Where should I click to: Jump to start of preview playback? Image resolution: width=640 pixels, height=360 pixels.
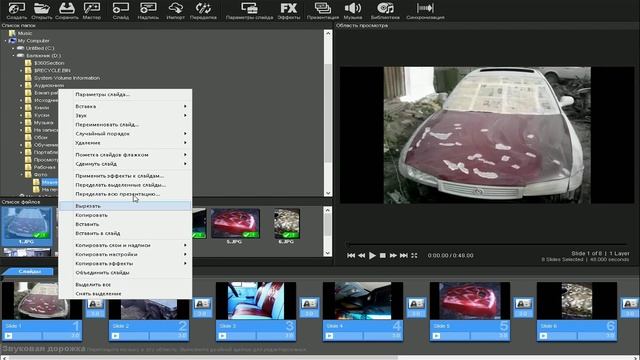point(351,256)
